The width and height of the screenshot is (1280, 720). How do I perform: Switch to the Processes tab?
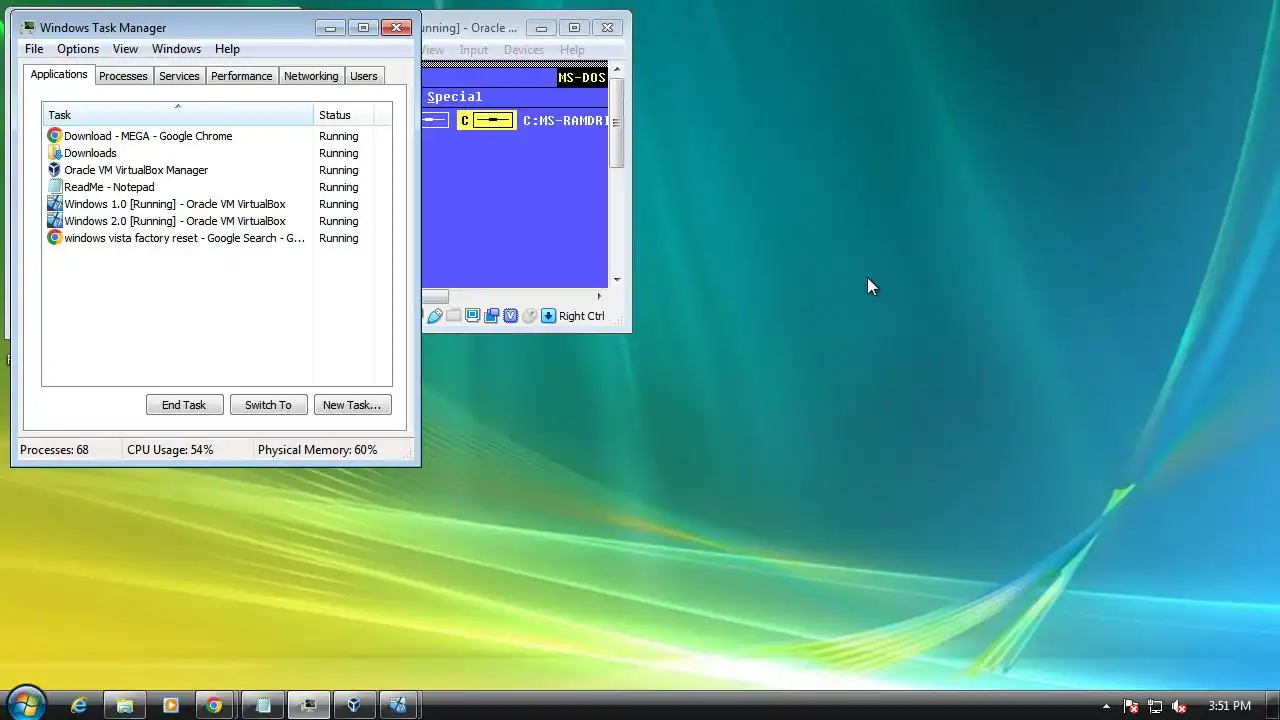123,76
